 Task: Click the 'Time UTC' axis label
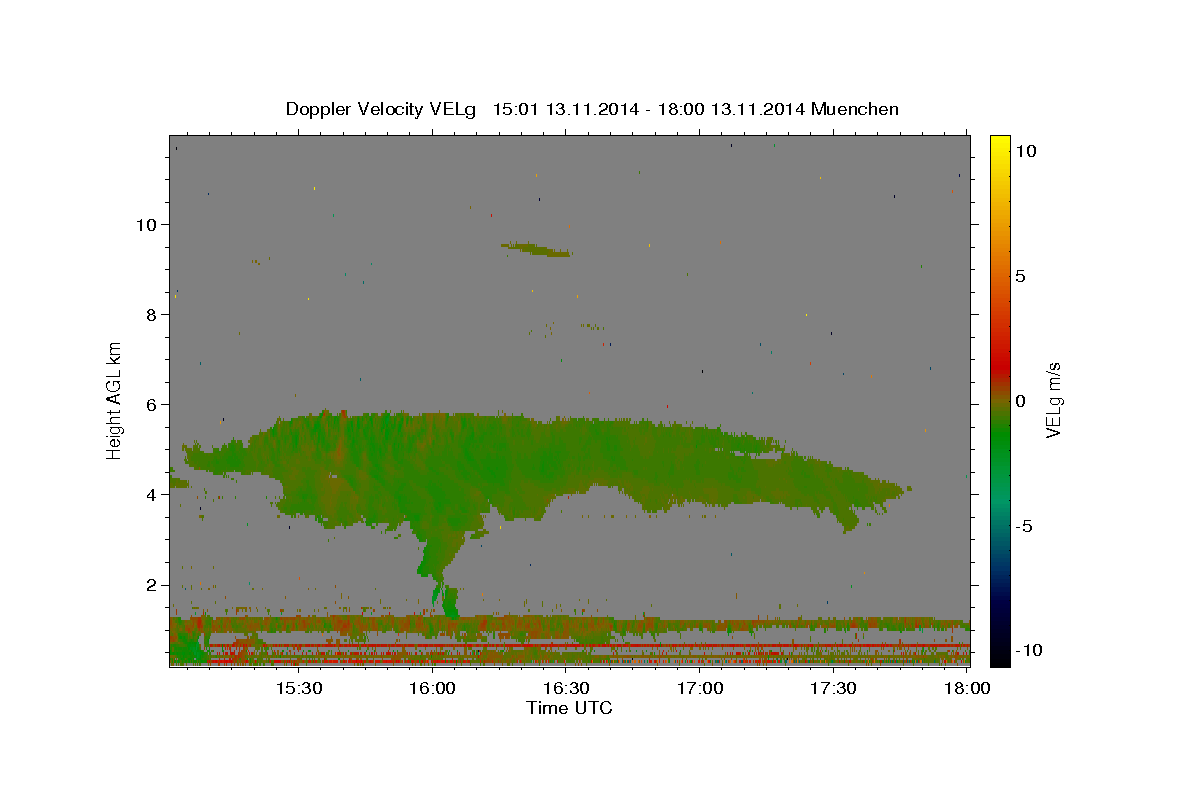[569, 708]
